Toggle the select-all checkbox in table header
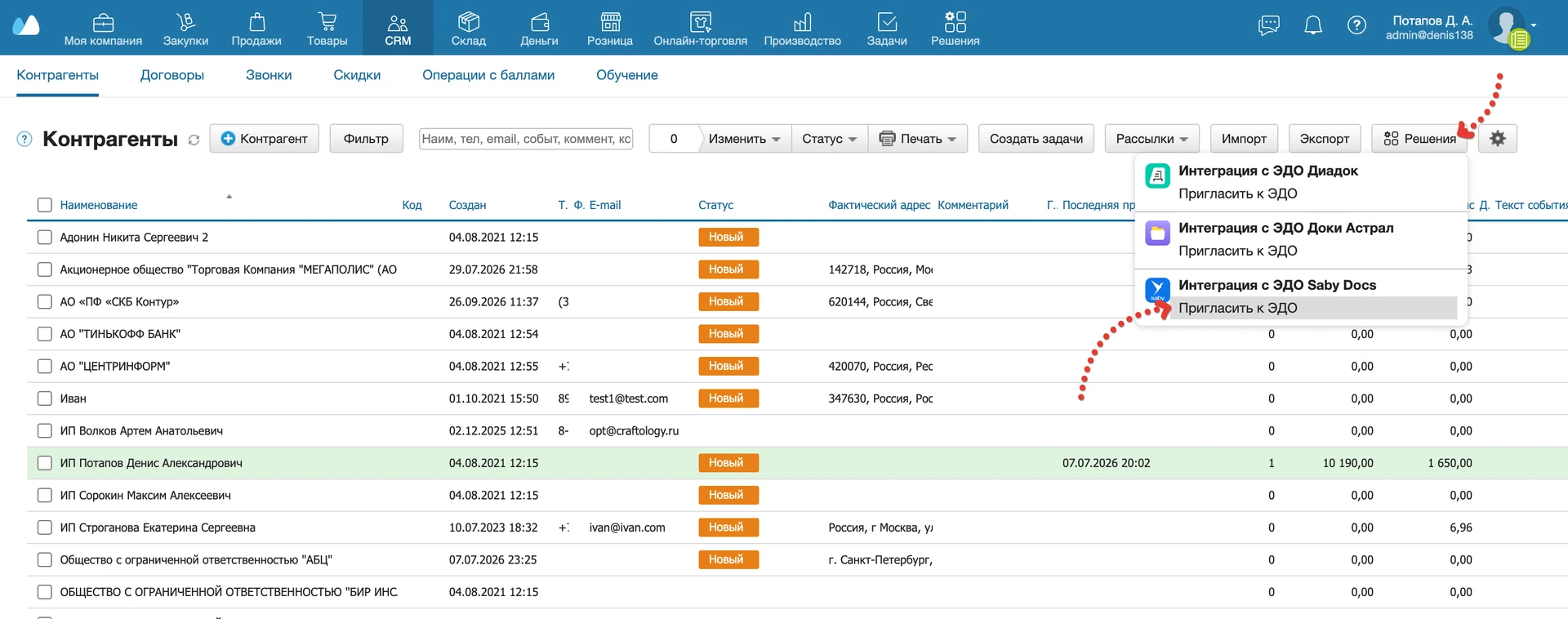This screenshot has width=1568, height=619. coord(45,205)
